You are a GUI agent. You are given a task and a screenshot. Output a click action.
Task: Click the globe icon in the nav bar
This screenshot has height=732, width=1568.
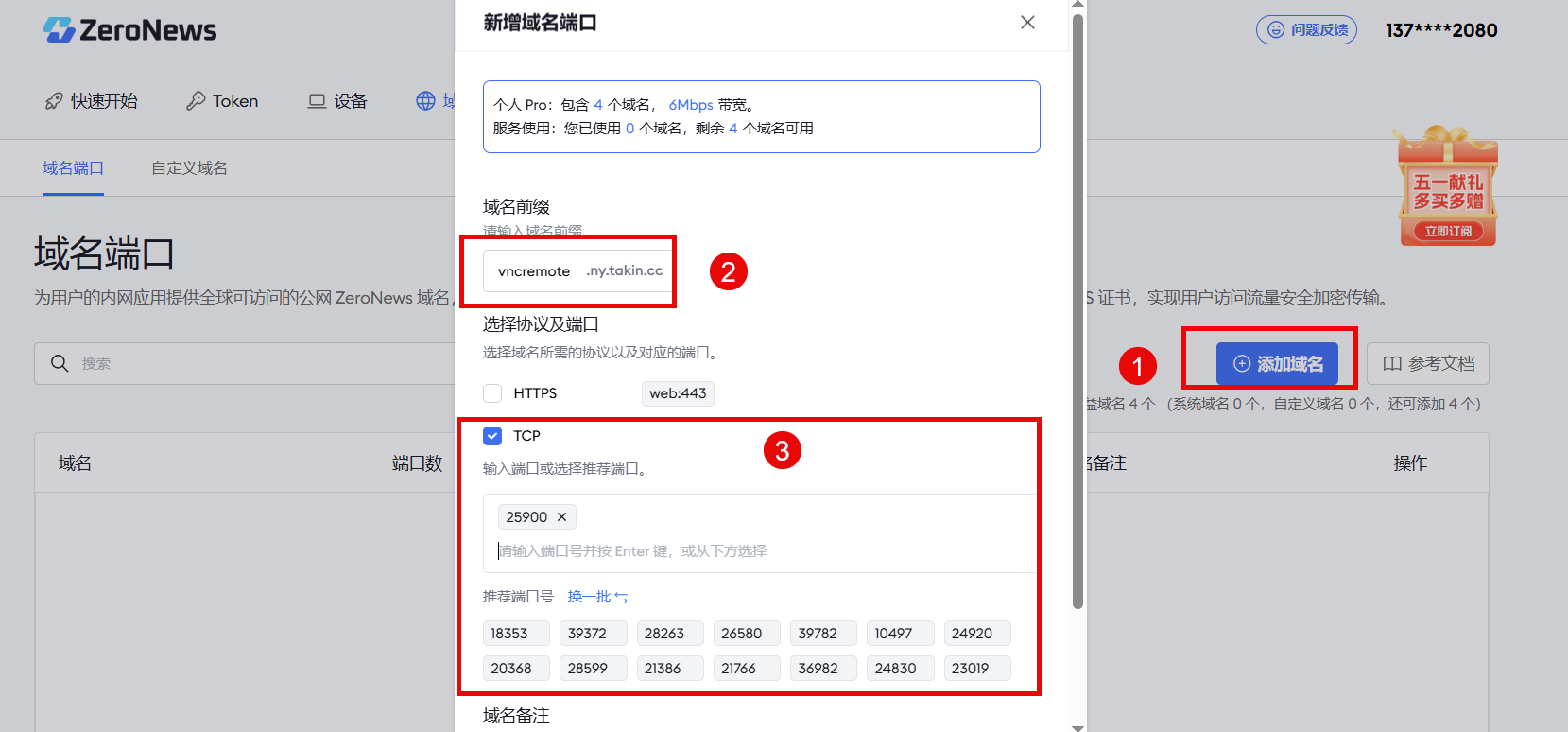coord(426,101)
